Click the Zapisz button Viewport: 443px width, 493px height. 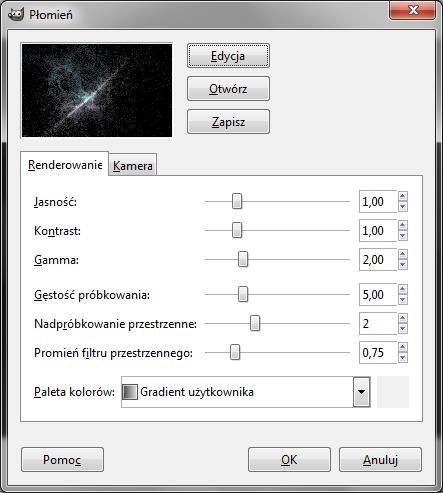228,122
